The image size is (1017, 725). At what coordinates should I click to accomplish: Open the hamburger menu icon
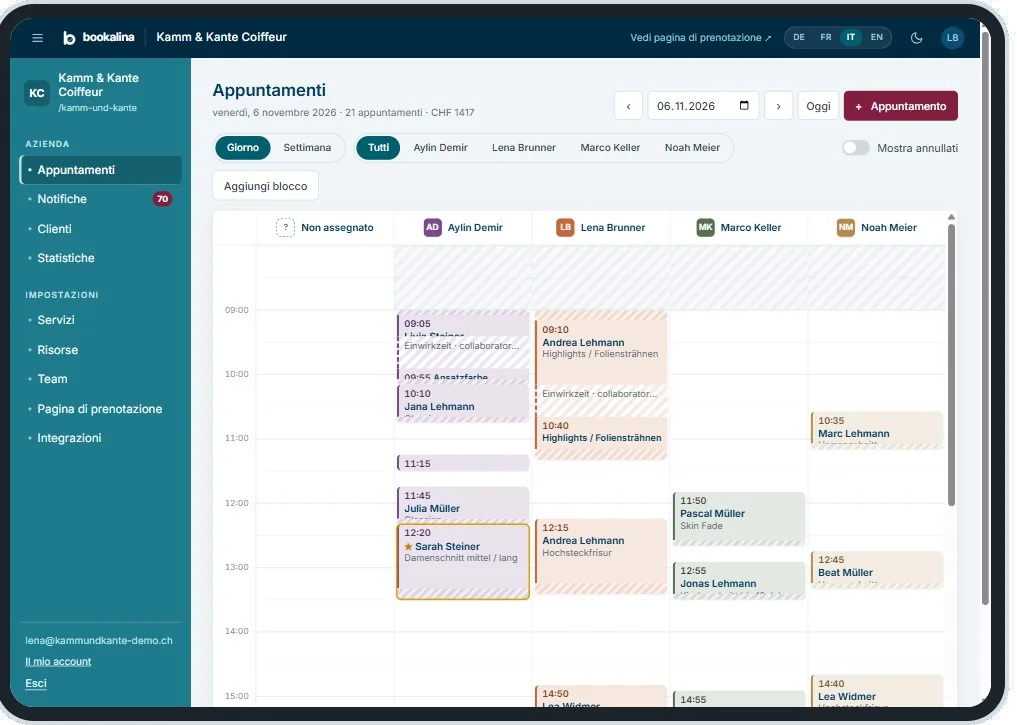point(38,38)
